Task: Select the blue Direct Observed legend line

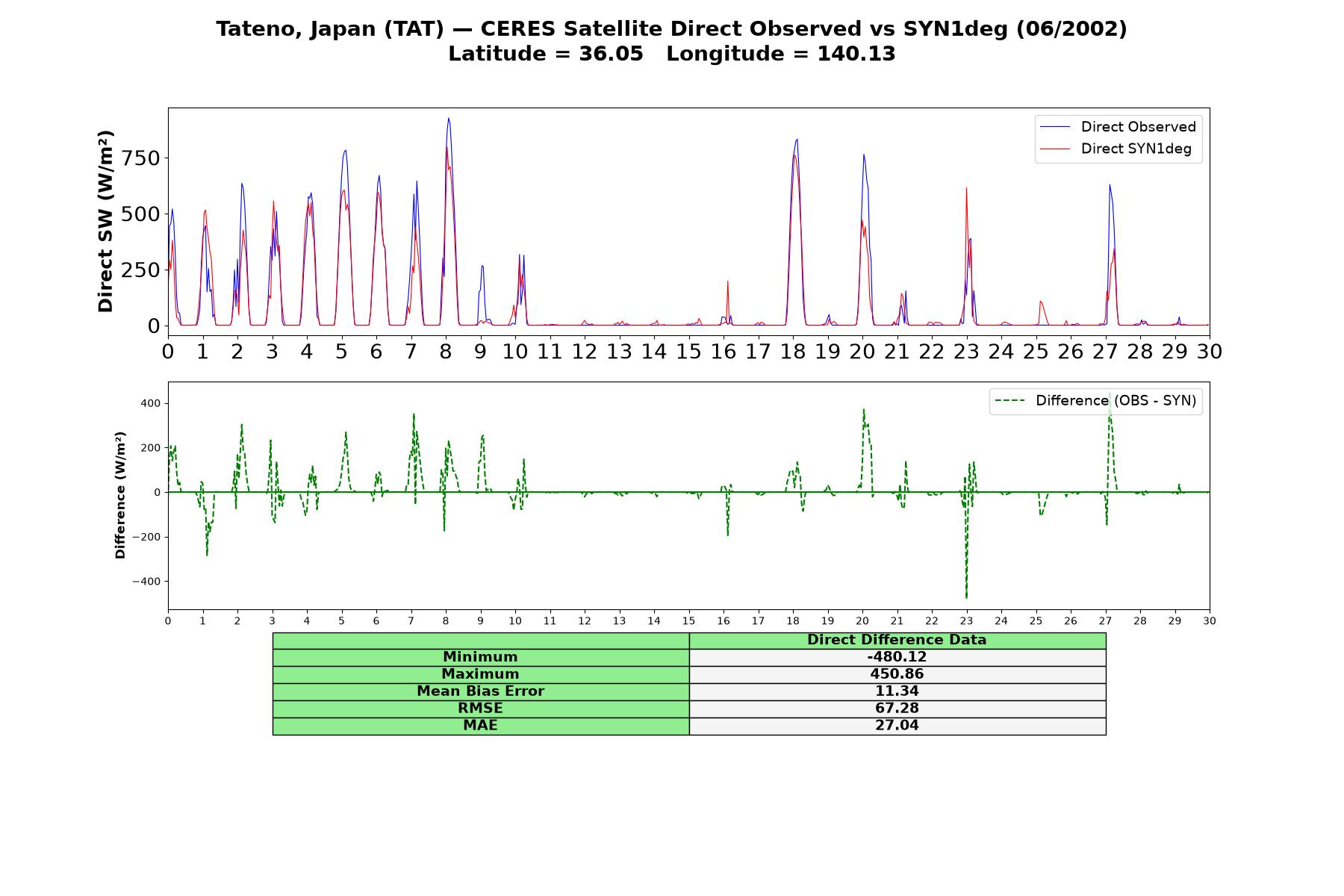Action: (1055, 127)
